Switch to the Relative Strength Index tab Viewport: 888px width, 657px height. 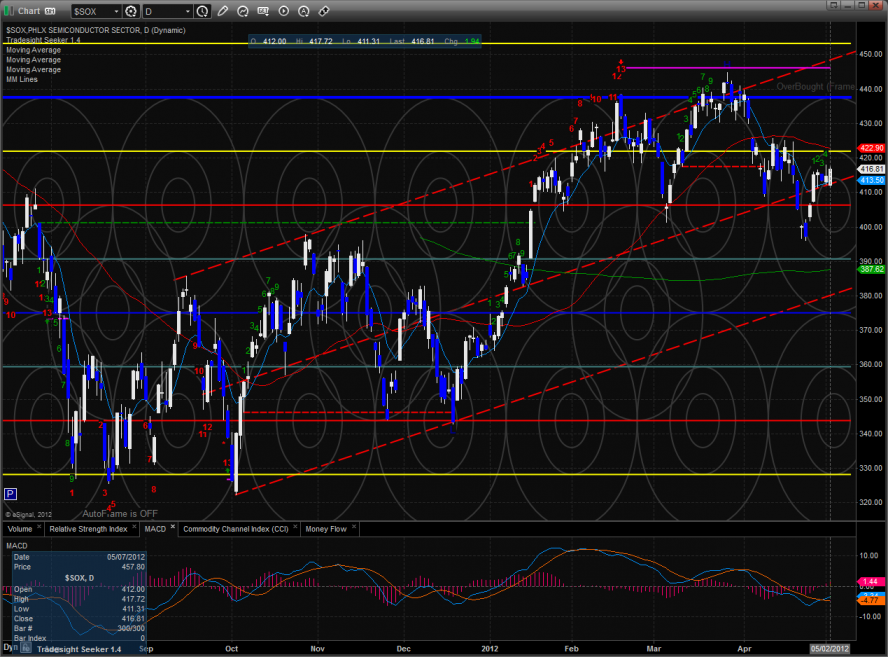pos(89,528)
